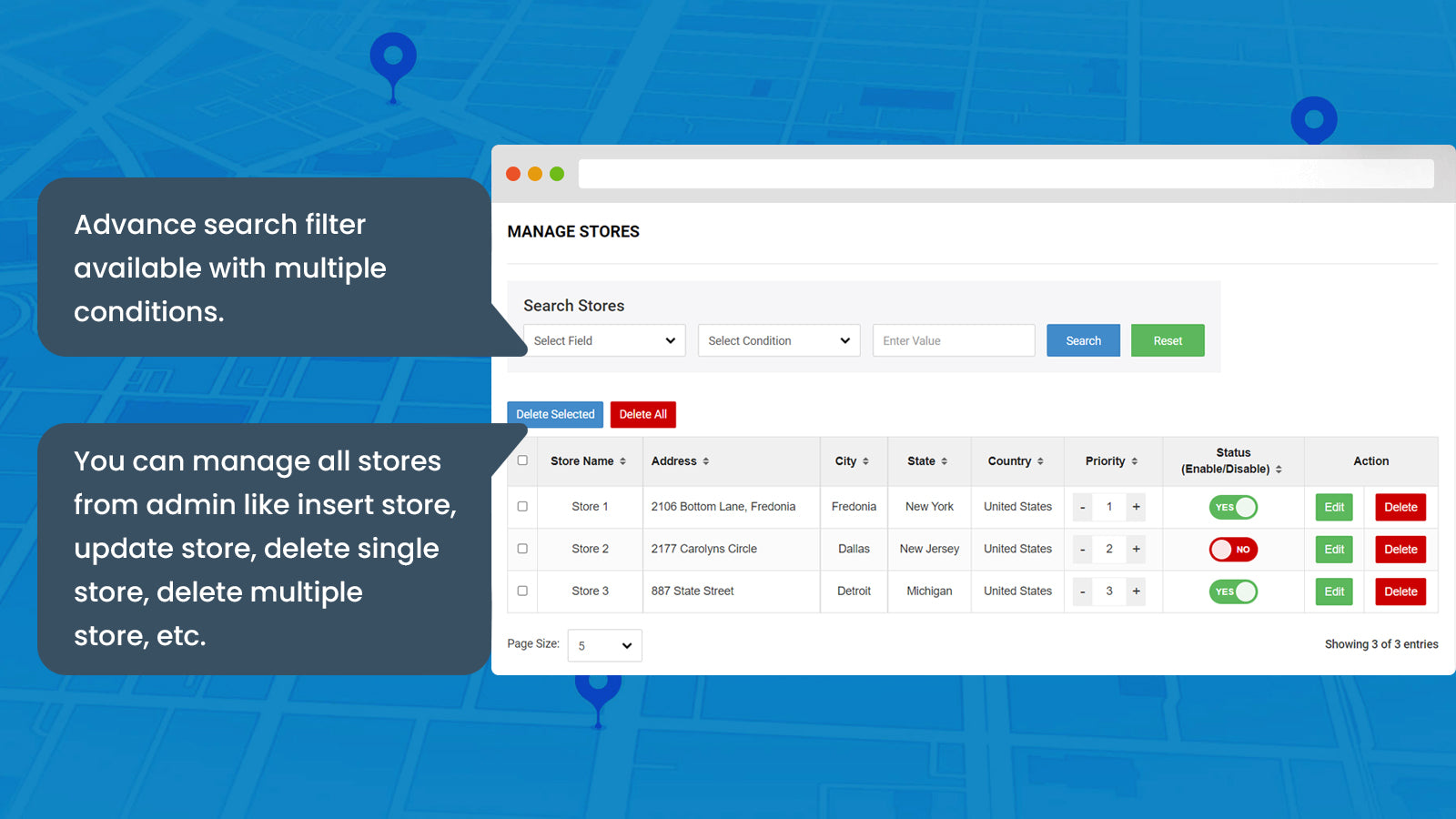Increase priority for Store 3

[x=1136, y=591]
